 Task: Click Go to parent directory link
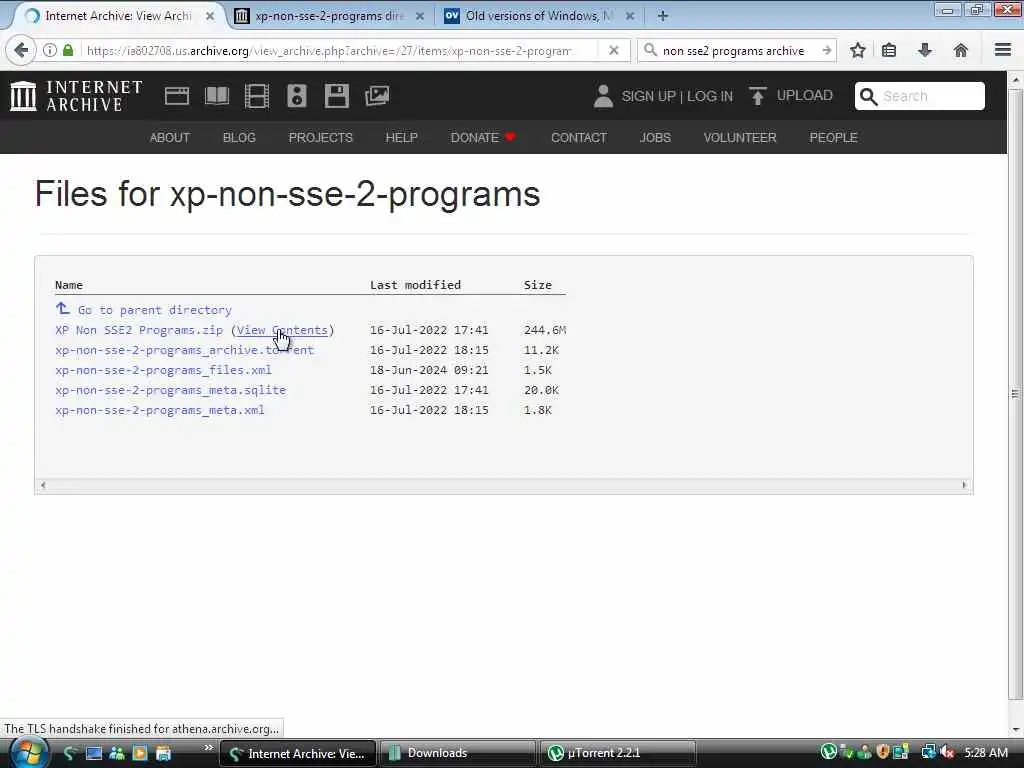154,310
